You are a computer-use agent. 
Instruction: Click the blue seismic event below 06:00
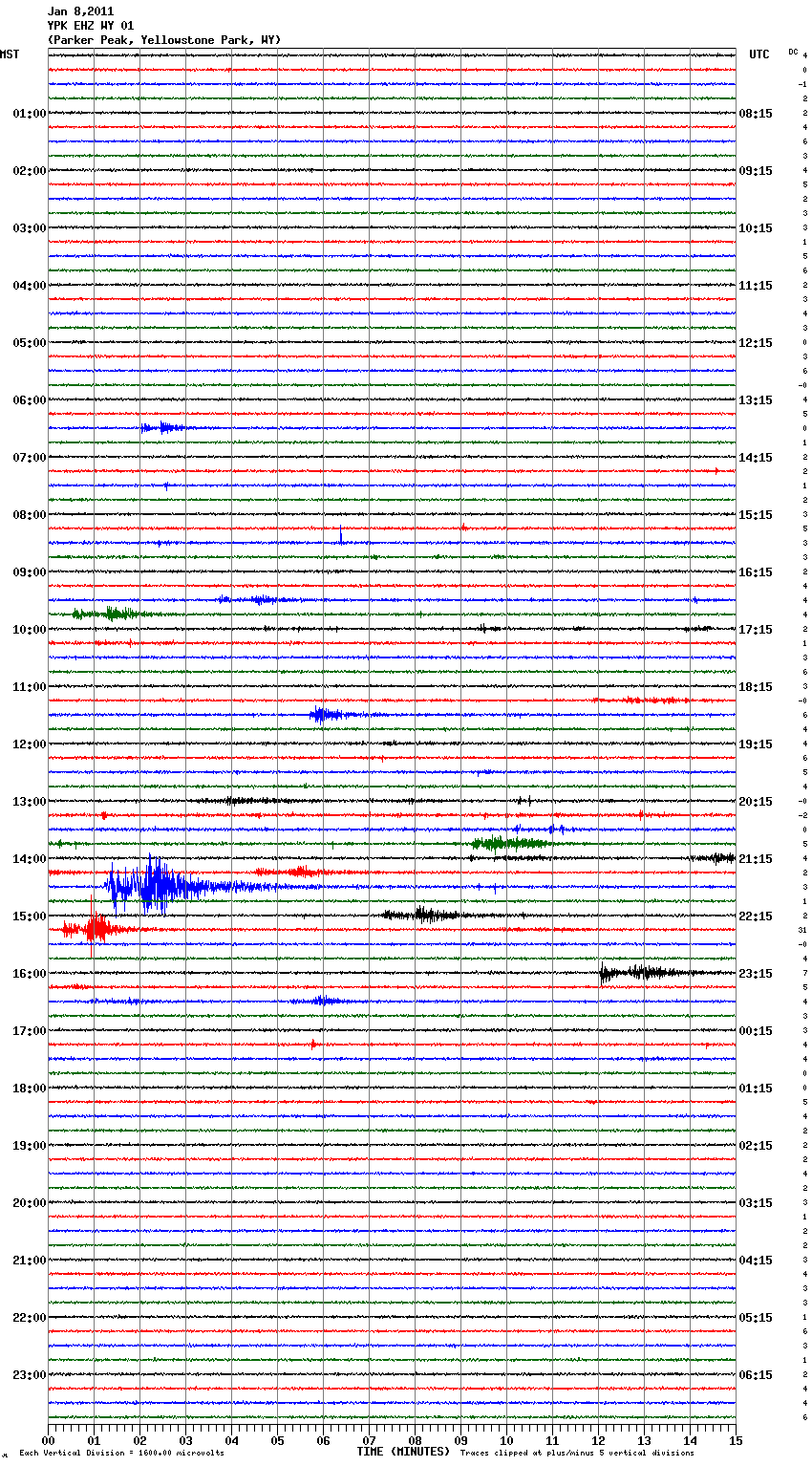[164, 428]
